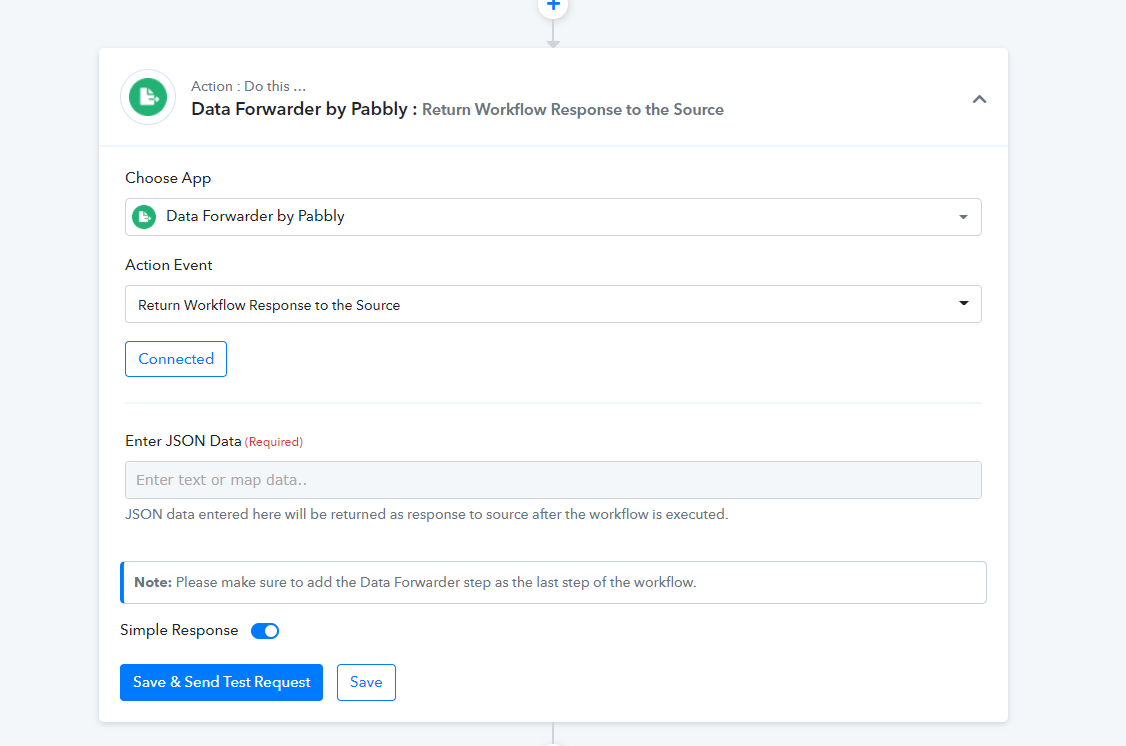Click the plus icon to add a step
Image resolution: width=1126 pixels, height=746 pixels.
pos(553,6)
